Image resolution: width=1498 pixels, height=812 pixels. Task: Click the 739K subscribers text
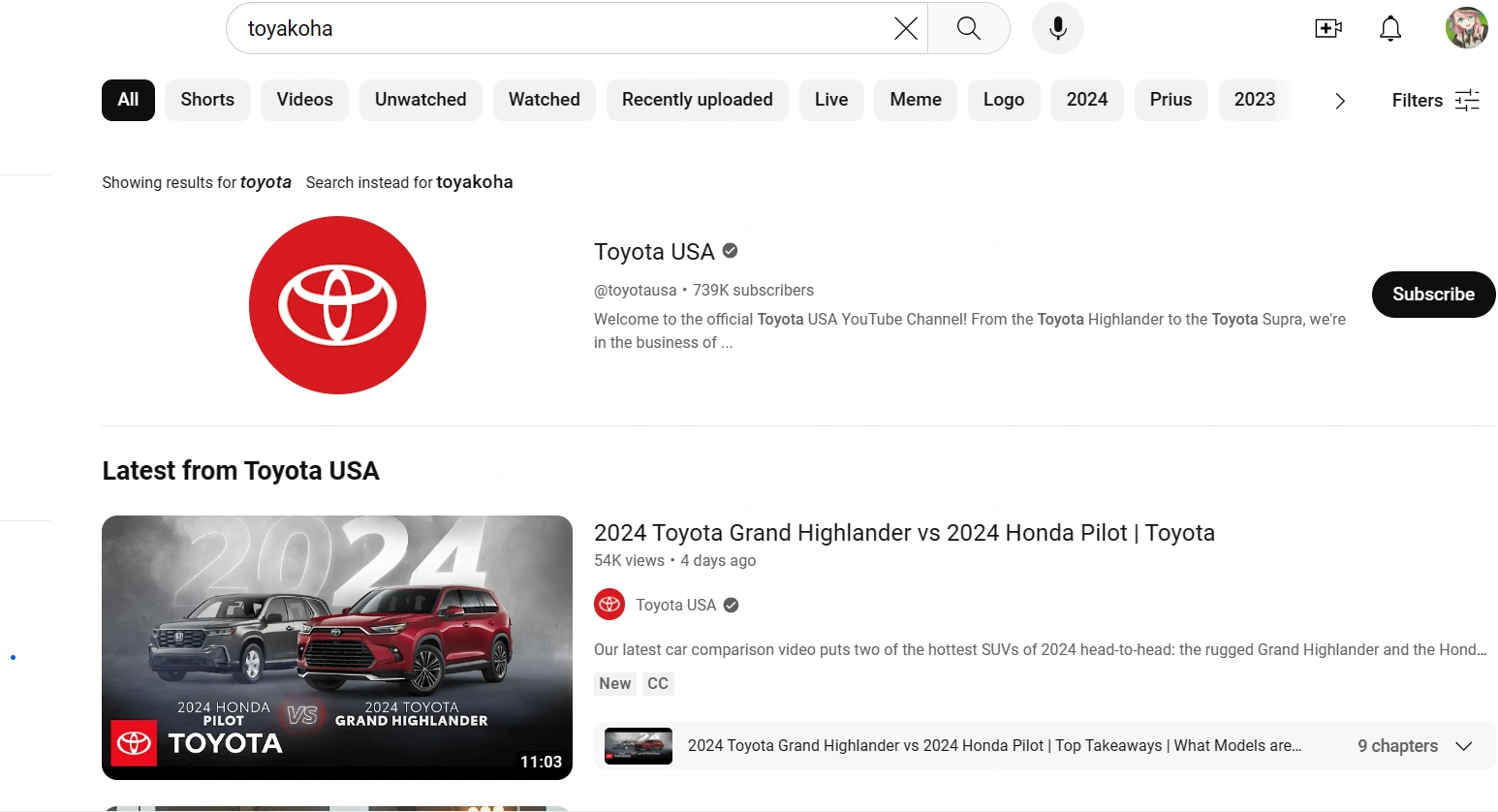[x=753, y=290]
